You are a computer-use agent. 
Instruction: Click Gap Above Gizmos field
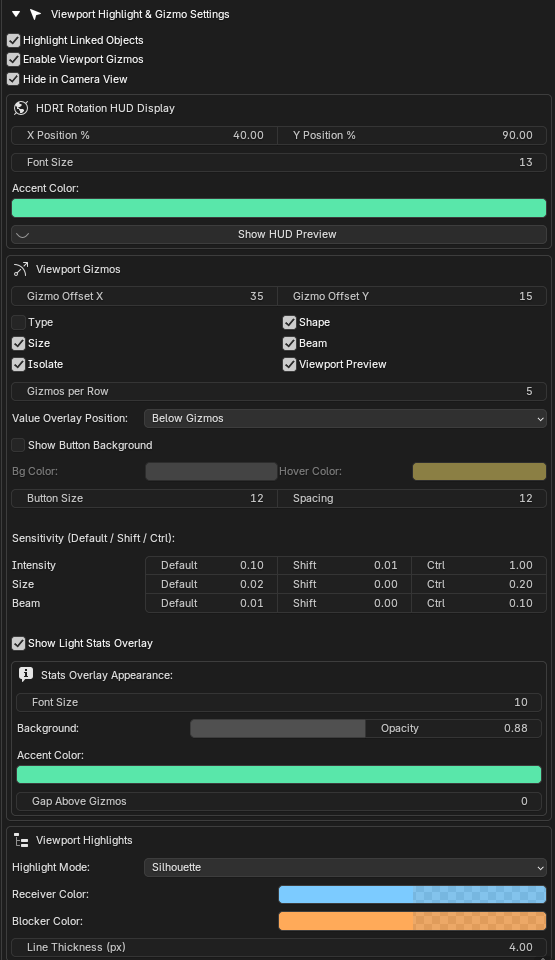279,801
